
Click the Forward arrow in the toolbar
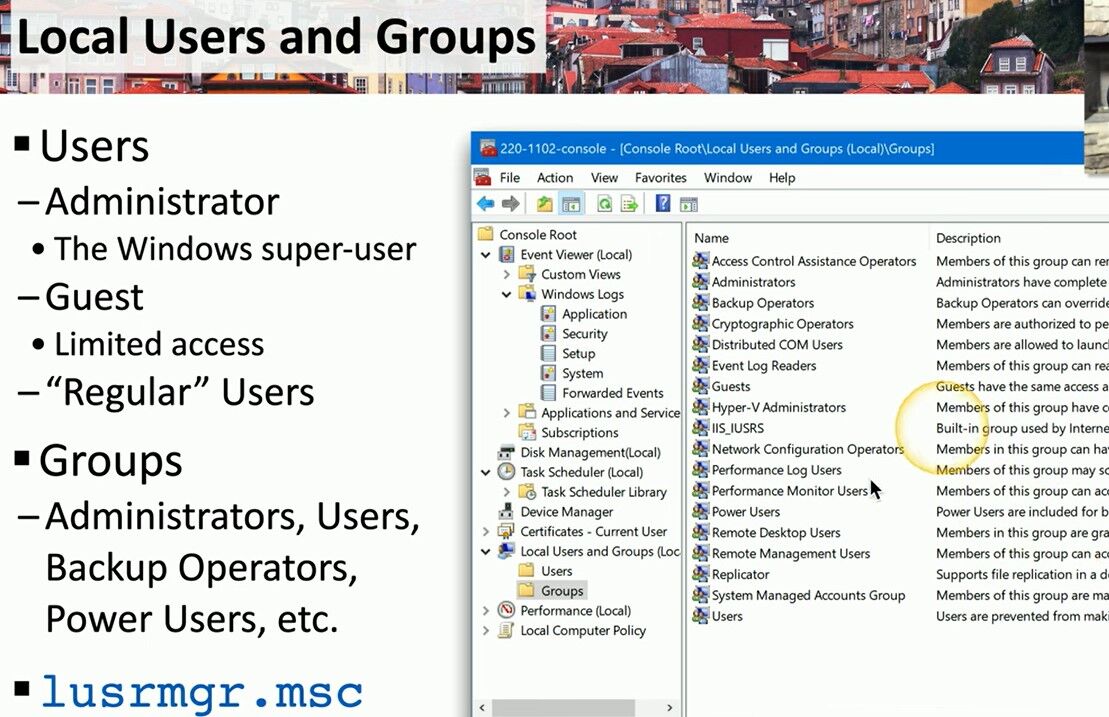(x=511, y=204)
